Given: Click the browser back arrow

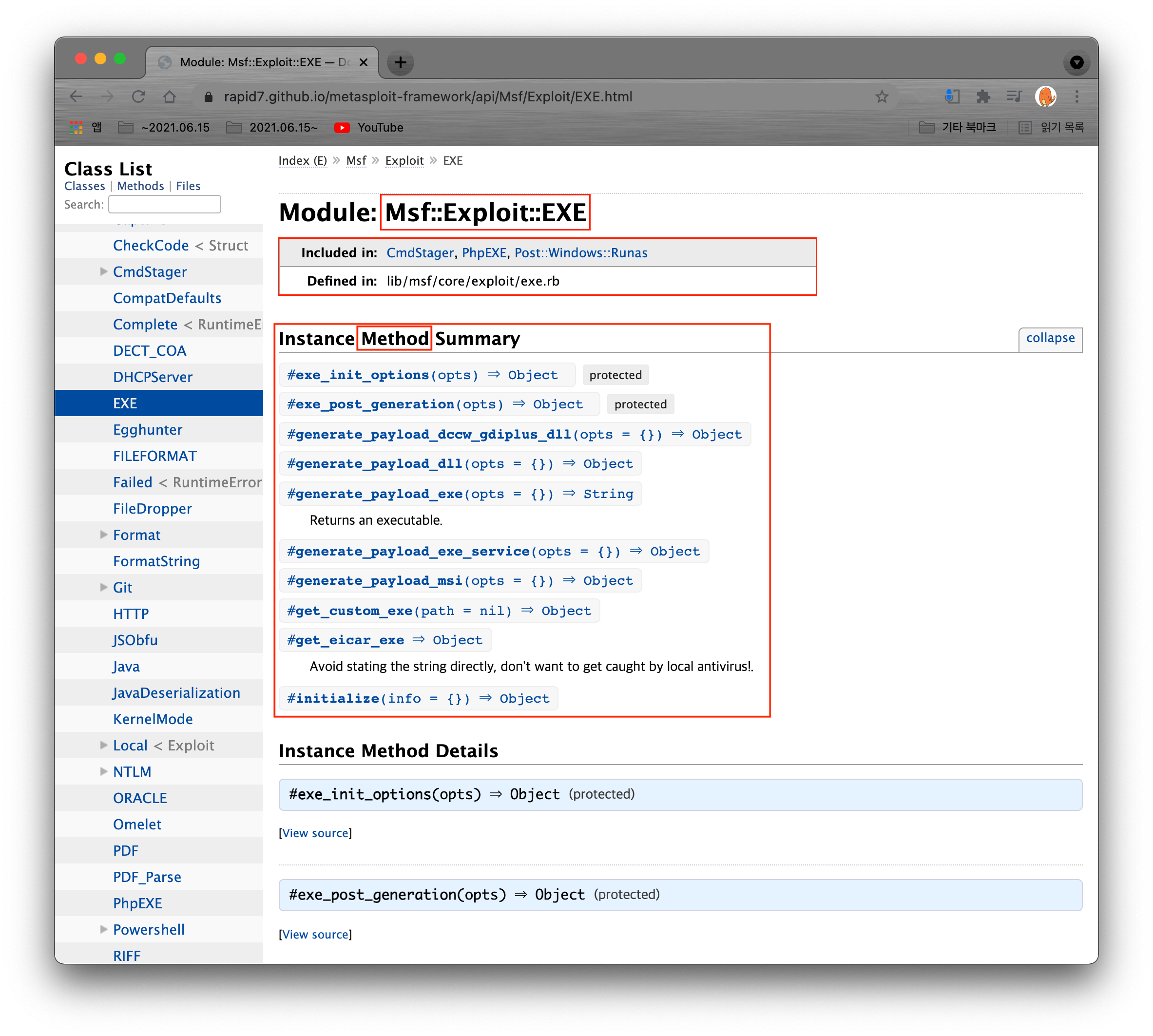Looking at the screenshot, I should click(x=76, y=97).
